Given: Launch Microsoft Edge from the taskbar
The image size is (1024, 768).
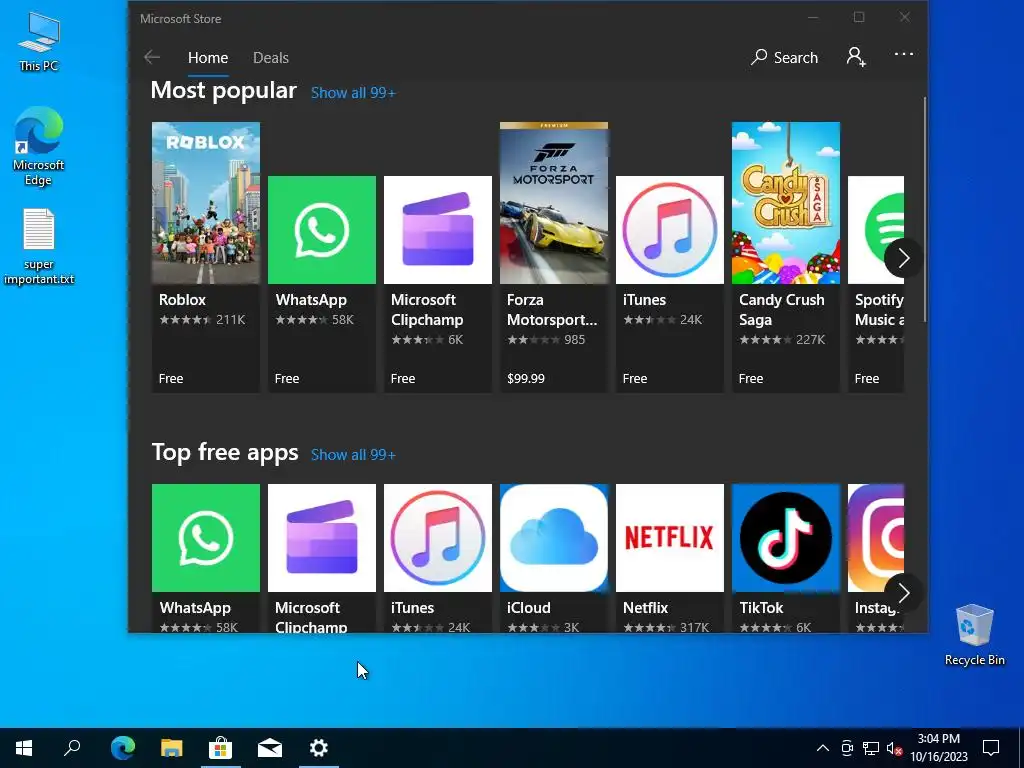Looking at the screenshot, I should (x=122, y=748).
